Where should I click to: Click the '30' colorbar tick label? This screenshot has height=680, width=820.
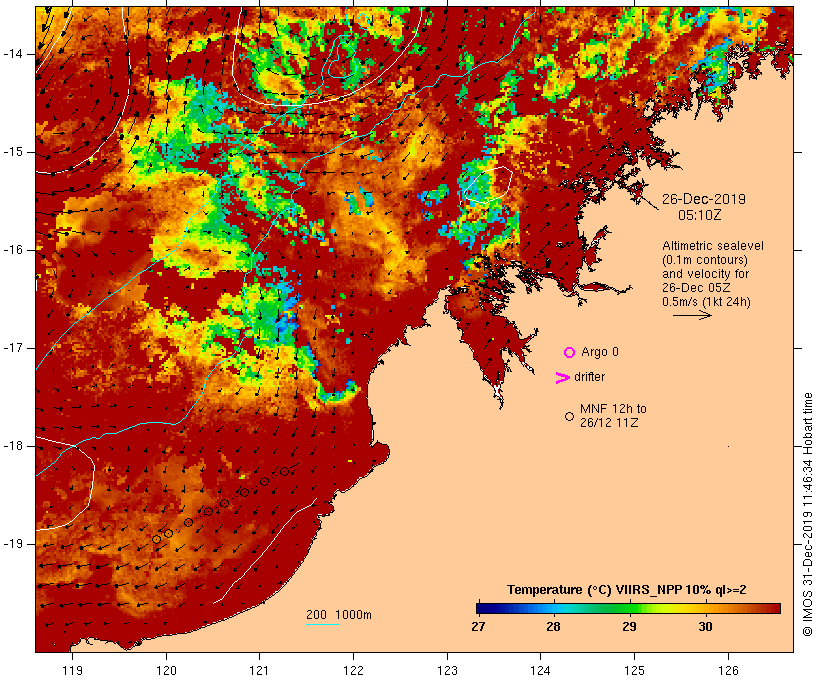pos(705,627)
